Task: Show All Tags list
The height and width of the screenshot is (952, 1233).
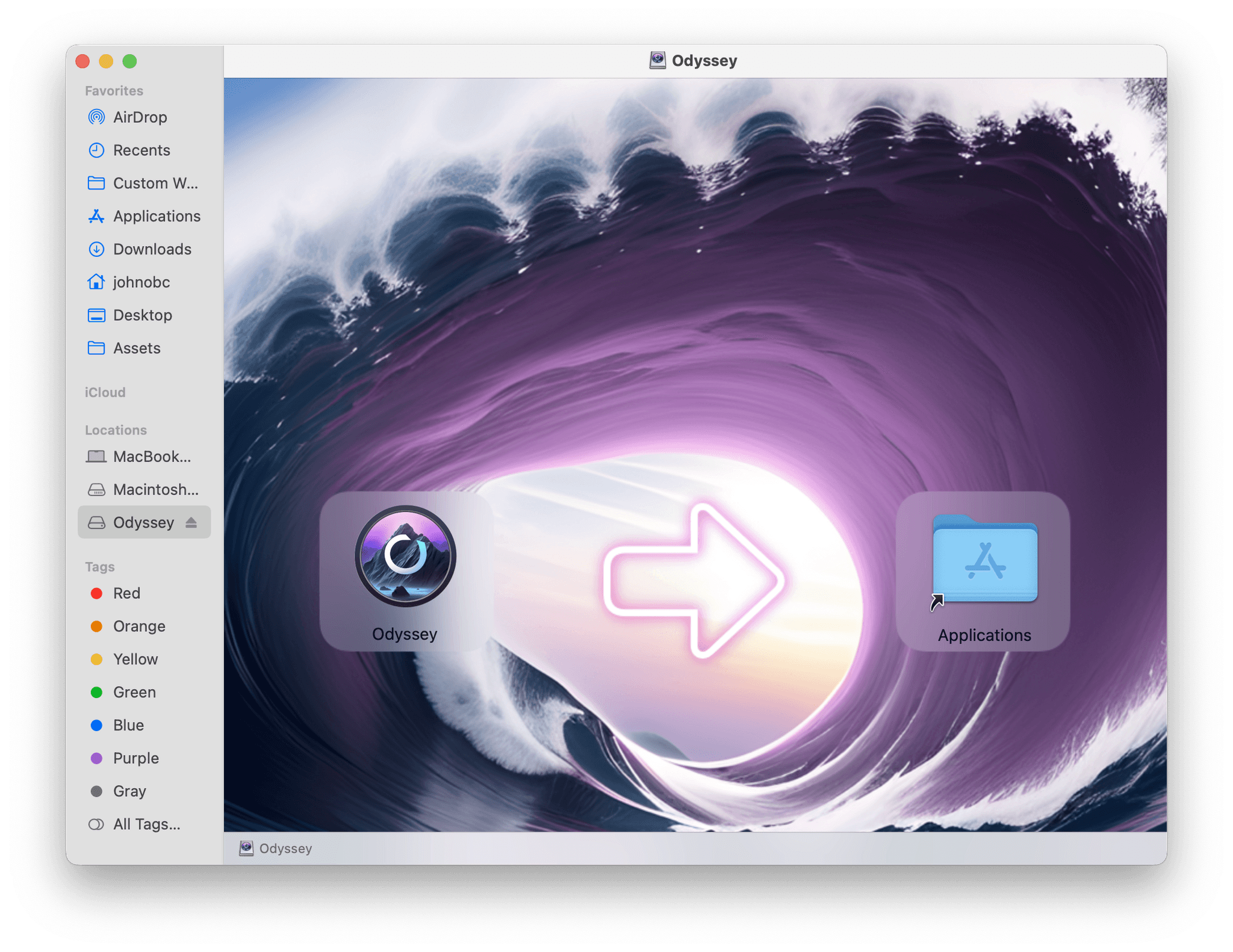Action: point(146,824)
